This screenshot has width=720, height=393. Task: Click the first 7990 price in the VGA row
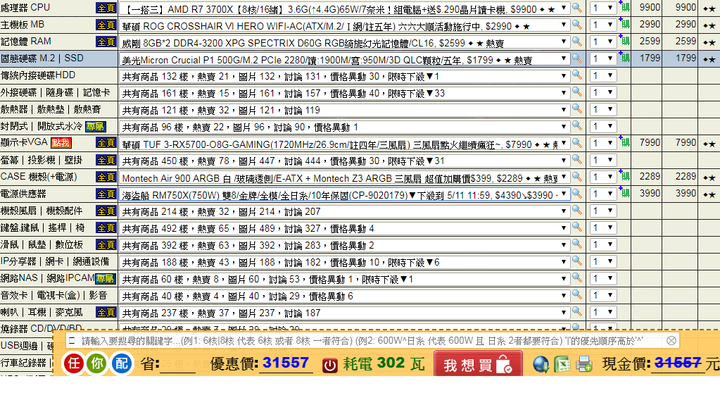pos(649,142)
